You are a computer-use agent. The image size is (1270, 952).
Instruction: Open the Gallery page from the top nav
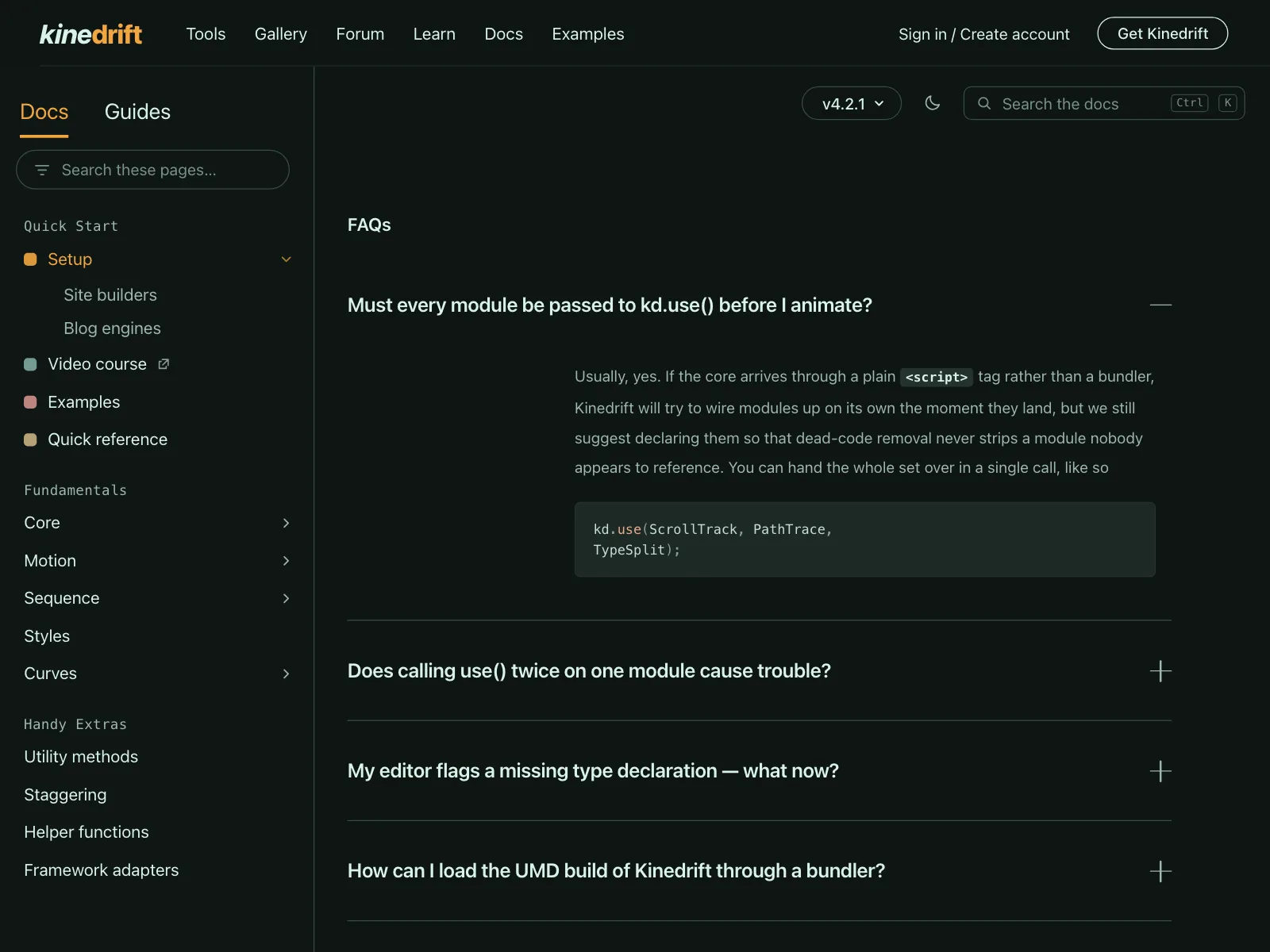pos(281,34)
